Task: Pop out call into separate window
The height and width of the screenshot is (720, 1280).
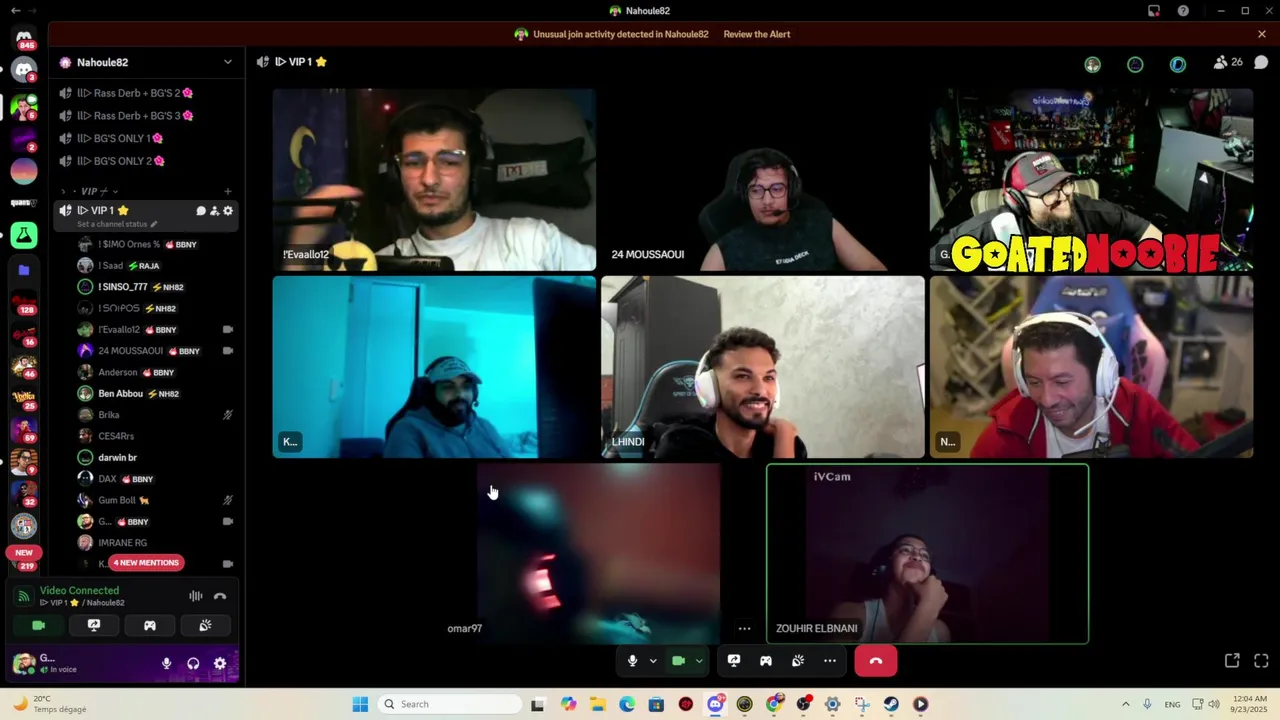Action: (1232, 661)
